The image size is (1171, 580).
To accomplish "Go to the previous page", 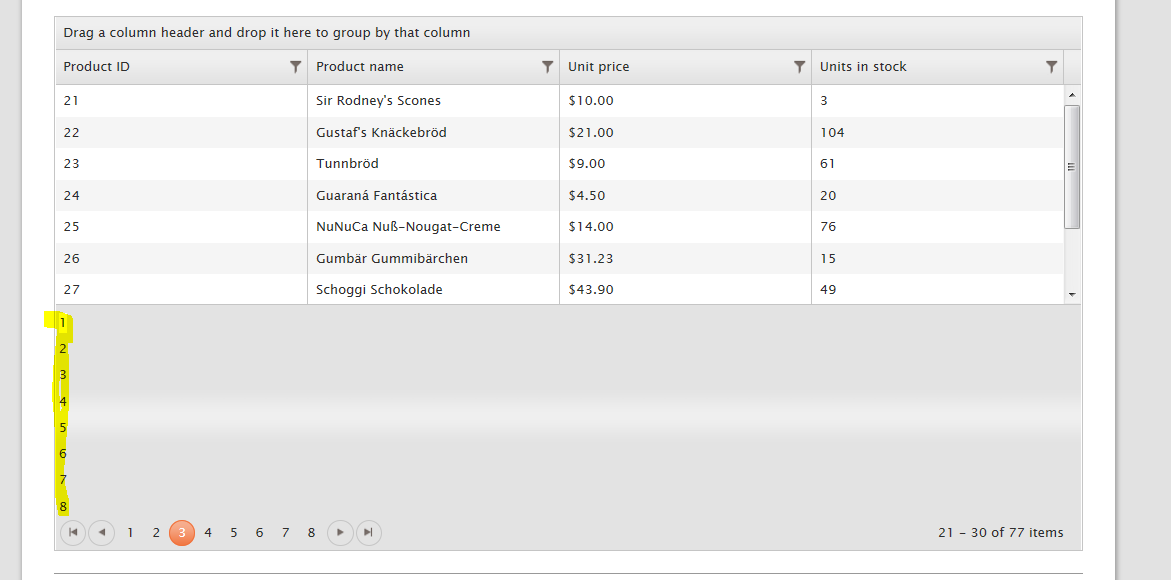I will [101, 533].
